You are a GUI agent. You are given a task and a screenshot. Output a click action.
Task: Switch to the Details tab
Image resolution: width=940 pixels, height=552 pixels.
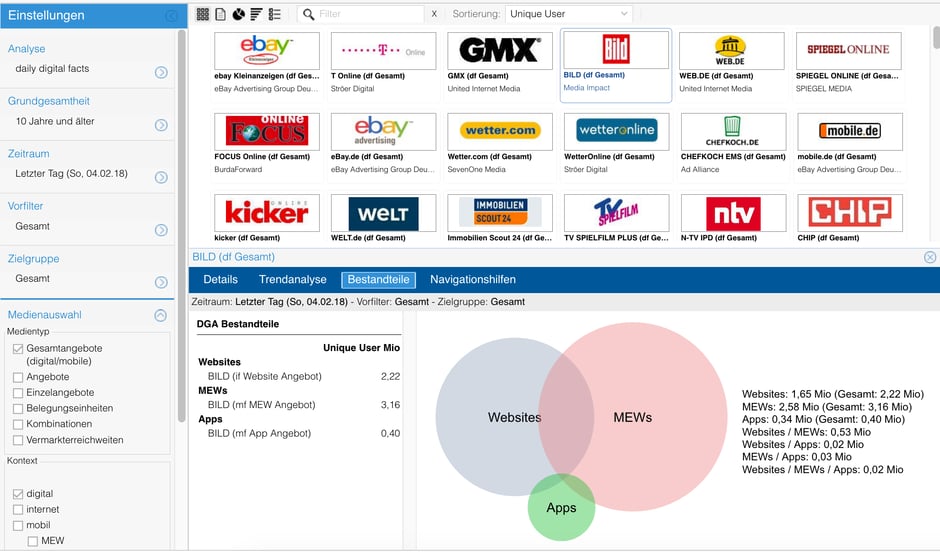click(221, 280)
